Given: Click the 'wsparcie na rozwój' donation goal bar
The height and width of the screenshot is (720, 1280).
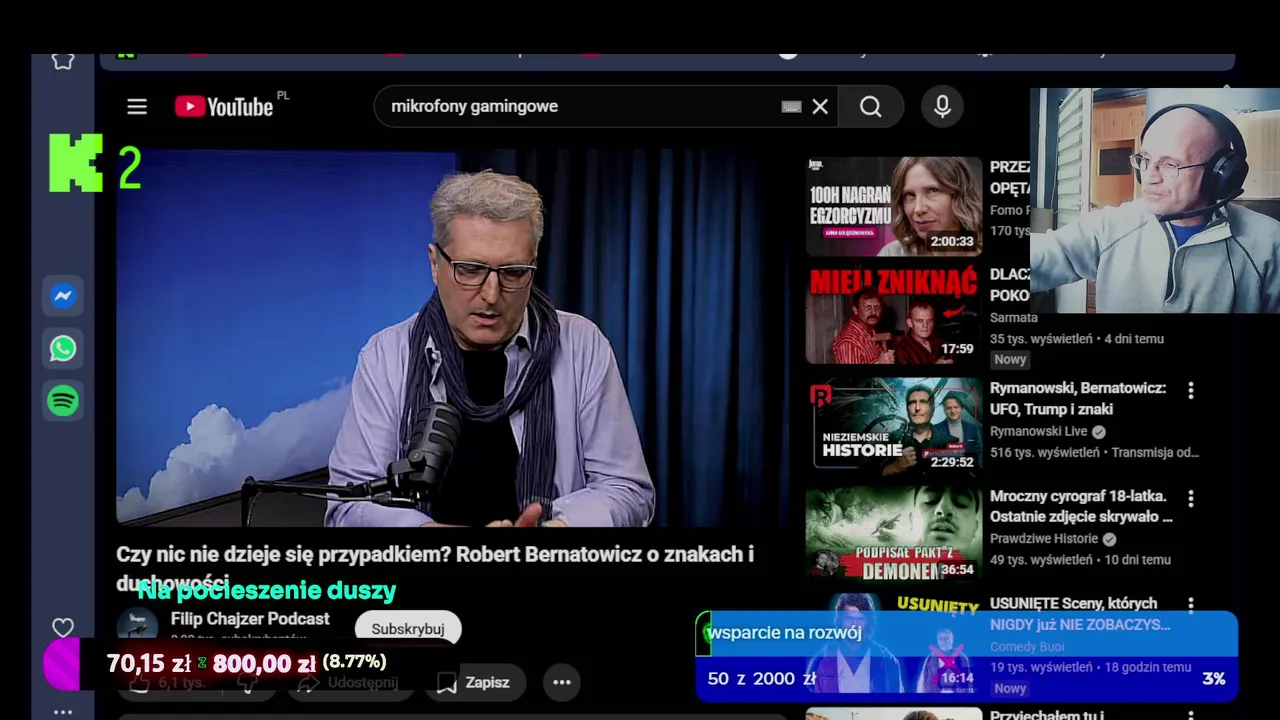Looking at the screenshot, I should pos(966,656).
